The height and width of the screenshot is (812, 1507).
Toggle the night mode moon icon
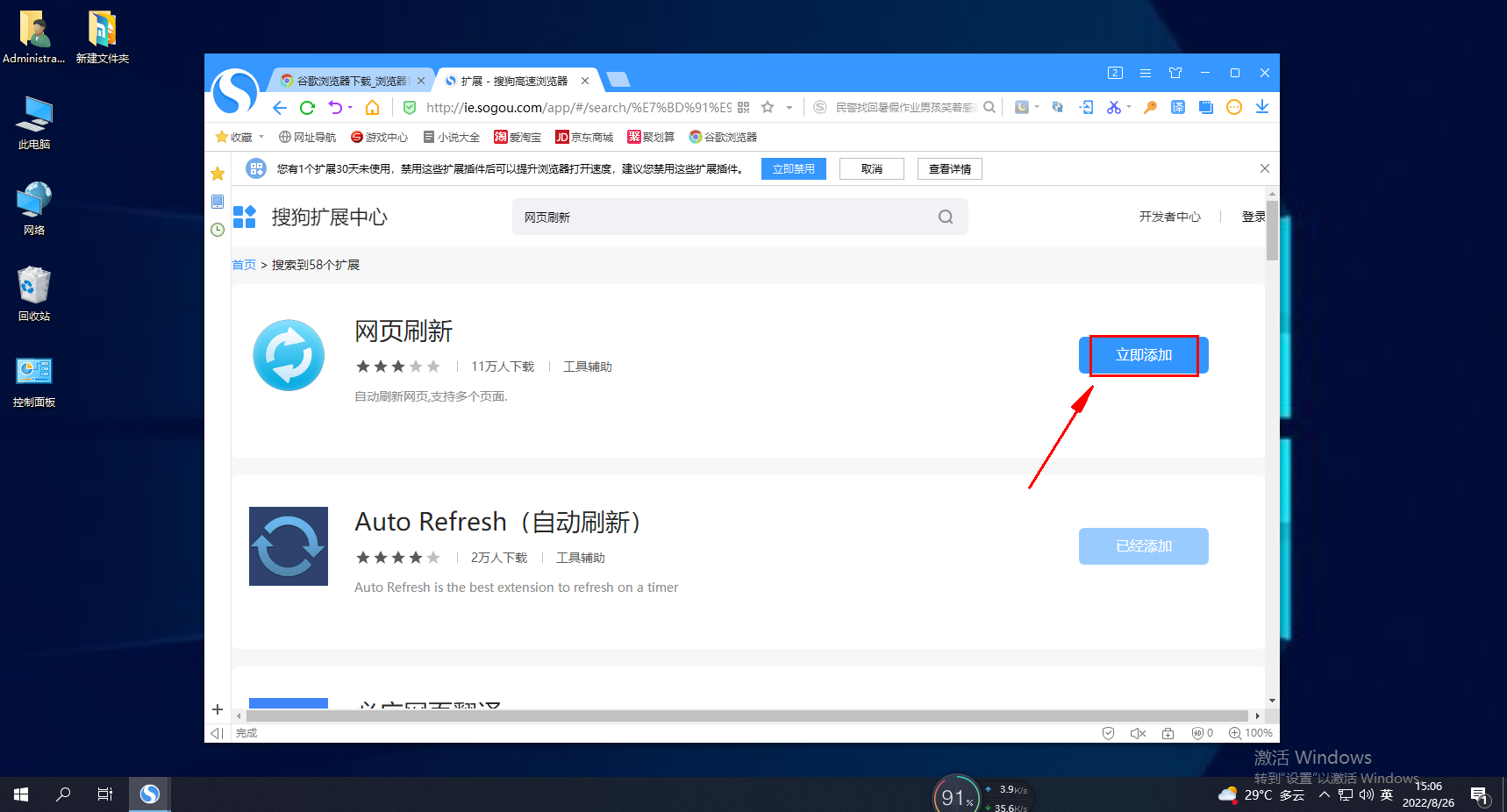[x=1022, y=107]
